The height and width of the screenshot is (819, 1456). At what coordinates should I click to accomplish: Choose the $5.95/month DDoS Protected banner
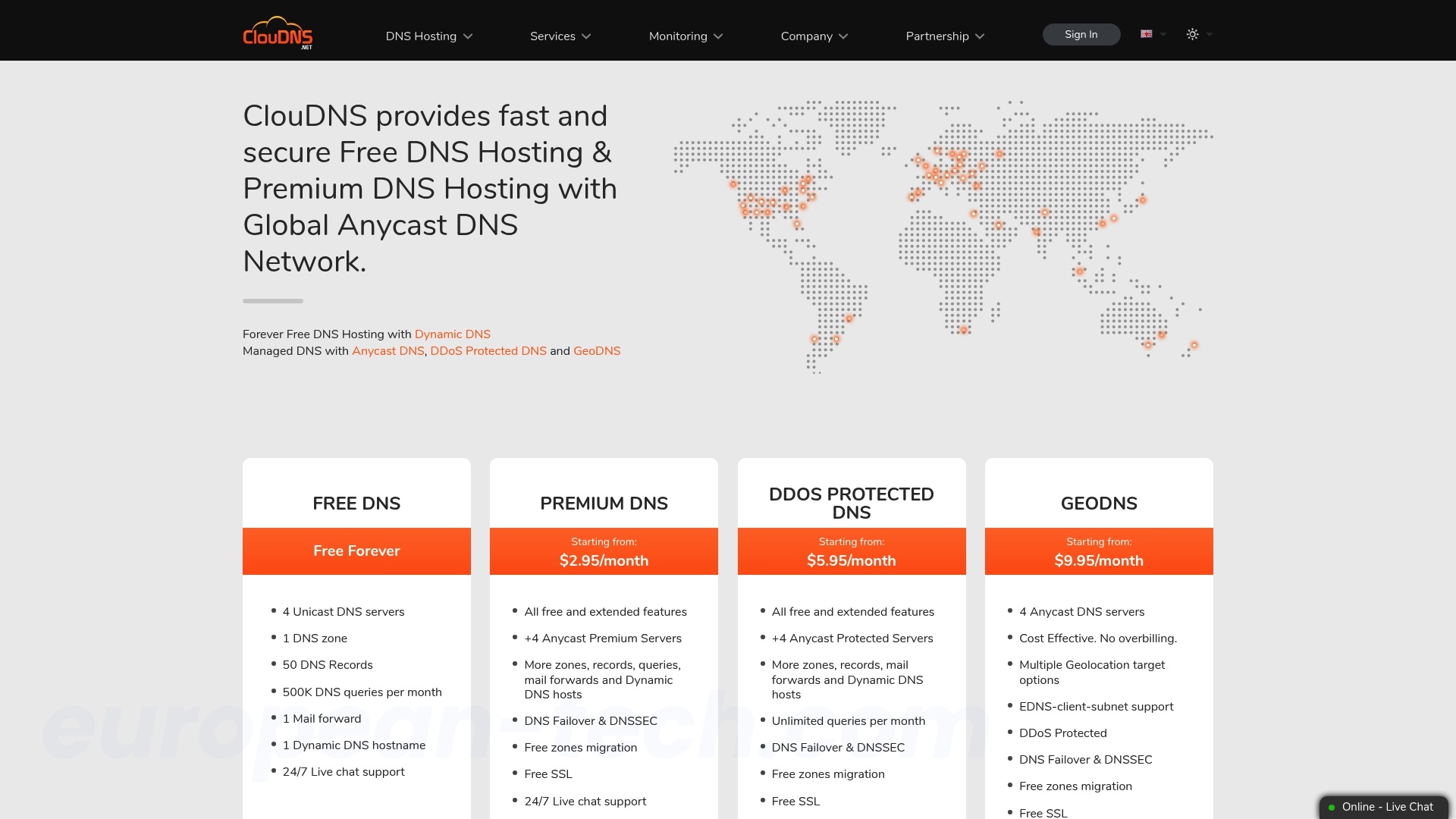click(x=851, y=551)
